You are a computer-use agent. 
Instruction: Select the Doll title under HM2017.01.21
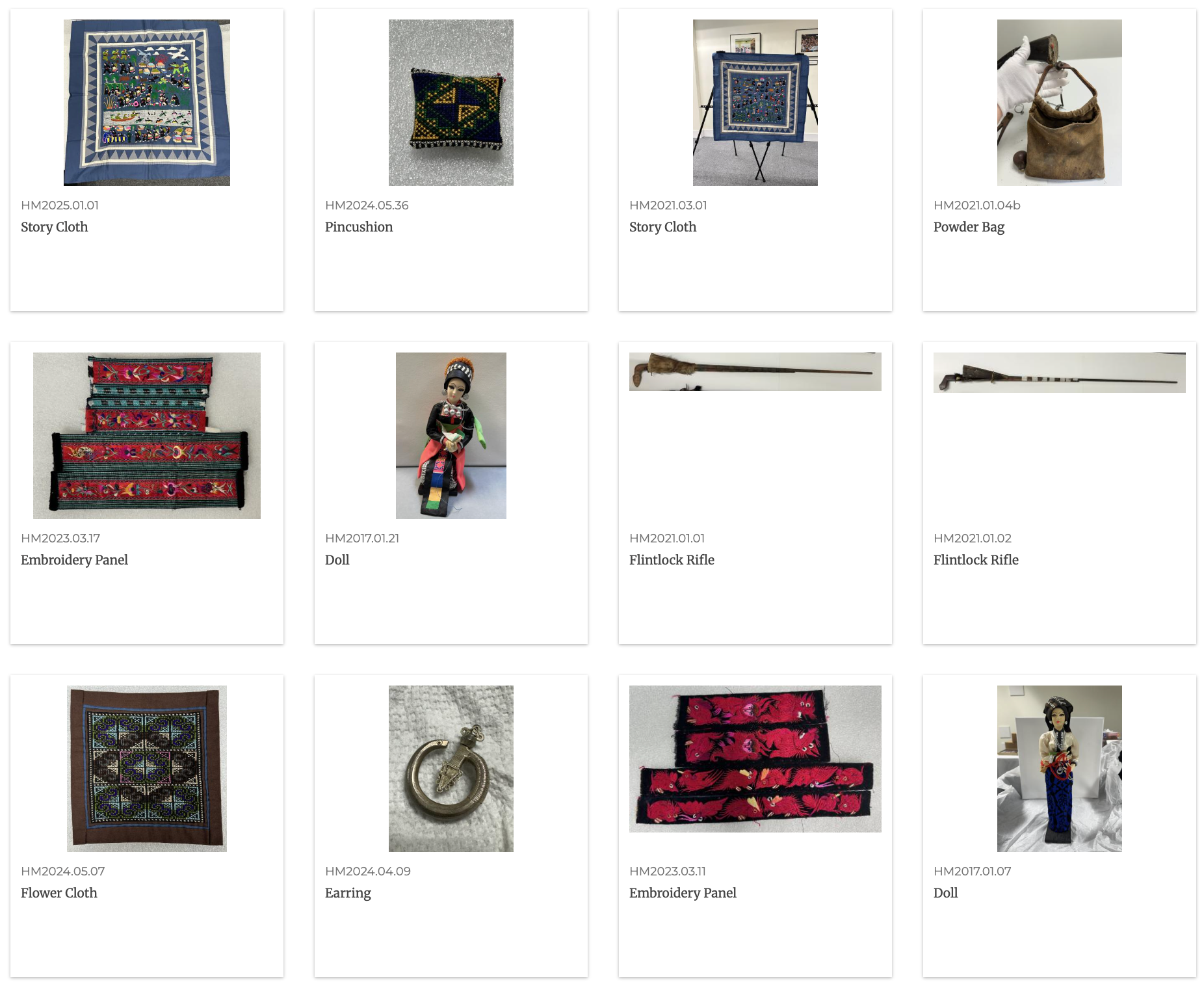(337, 560)
